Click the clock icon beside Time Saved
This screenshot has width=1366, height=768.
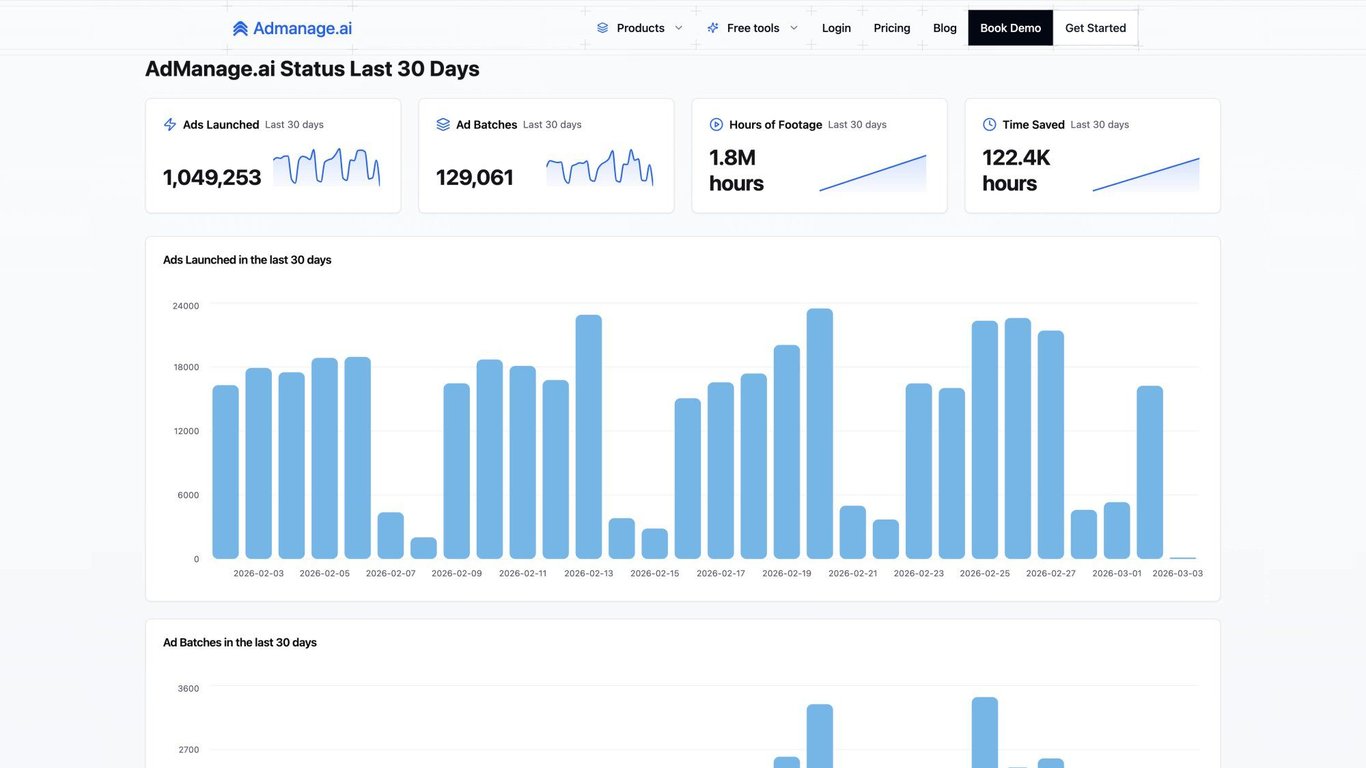click(x=989, y=125)
